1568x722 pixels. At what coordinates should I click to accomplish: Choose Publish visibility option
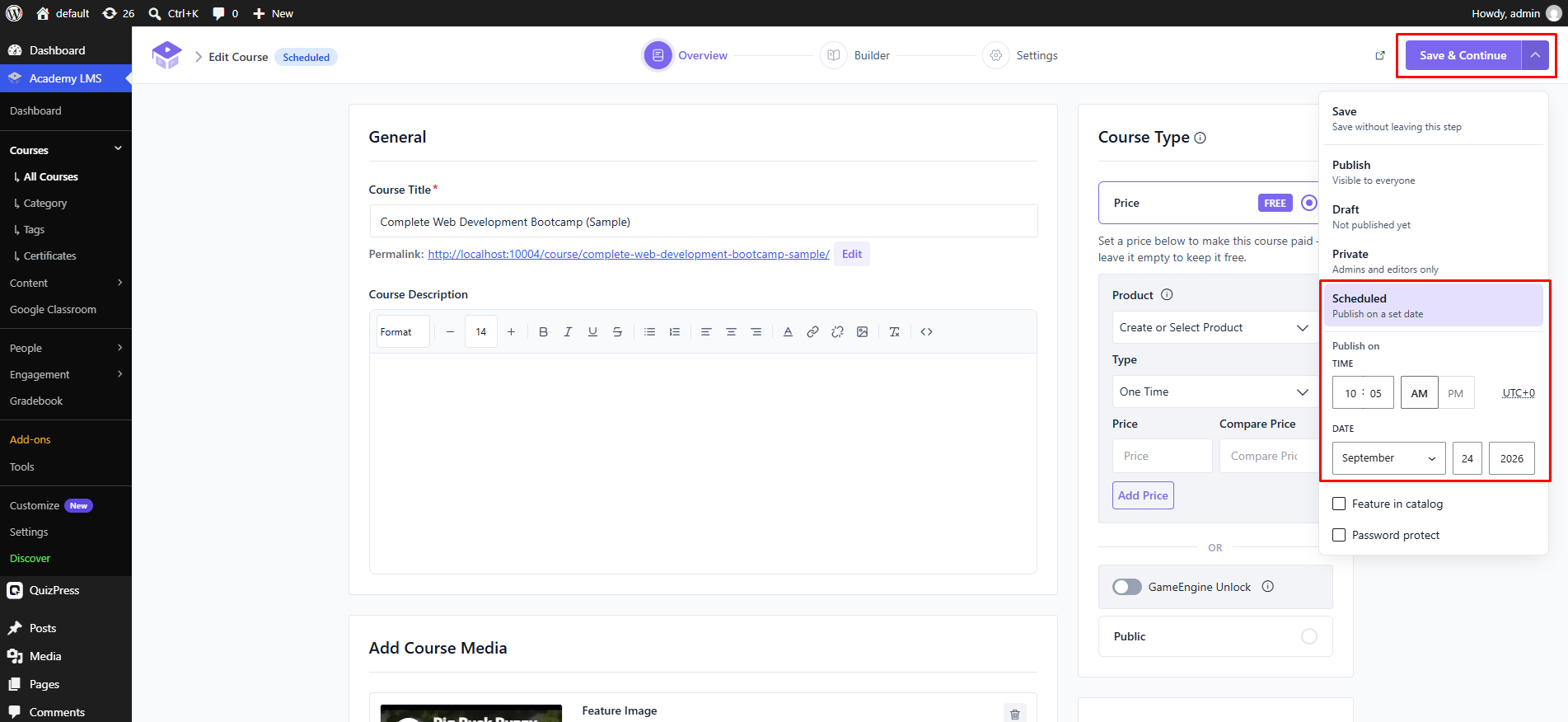1433,171
